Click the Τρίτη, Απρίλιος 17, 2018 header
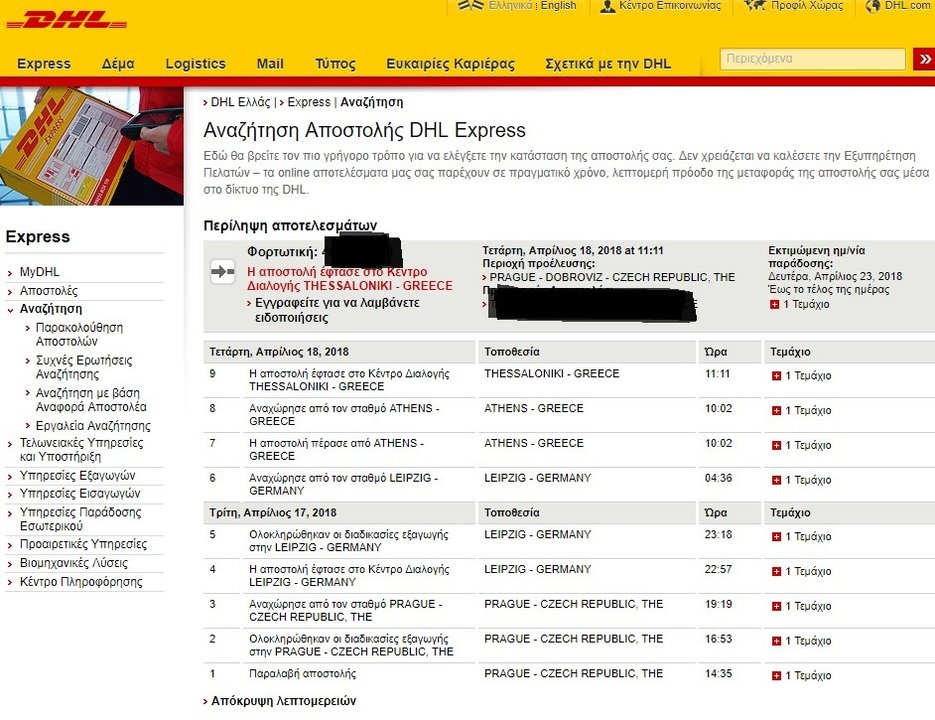 pyautogui.click(x=273, y=512)
